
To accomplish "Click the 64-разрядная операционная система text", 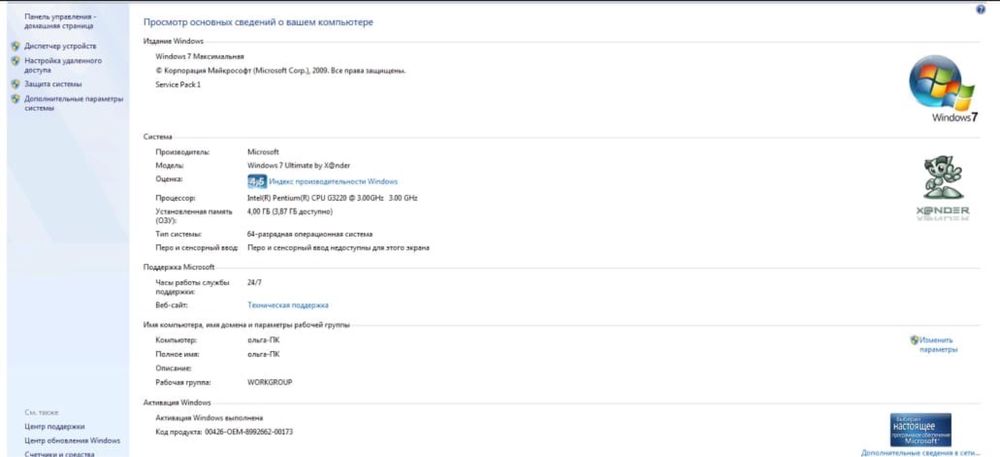I will tap(310, 234).
